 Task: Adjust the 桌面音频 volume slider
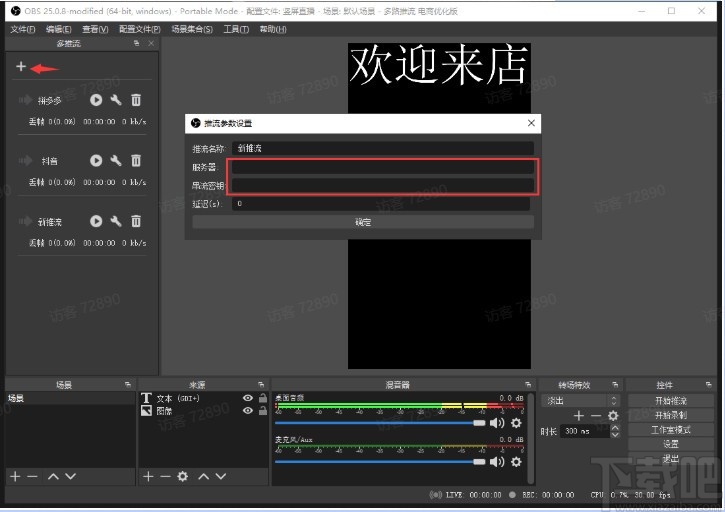click(380, 423)
